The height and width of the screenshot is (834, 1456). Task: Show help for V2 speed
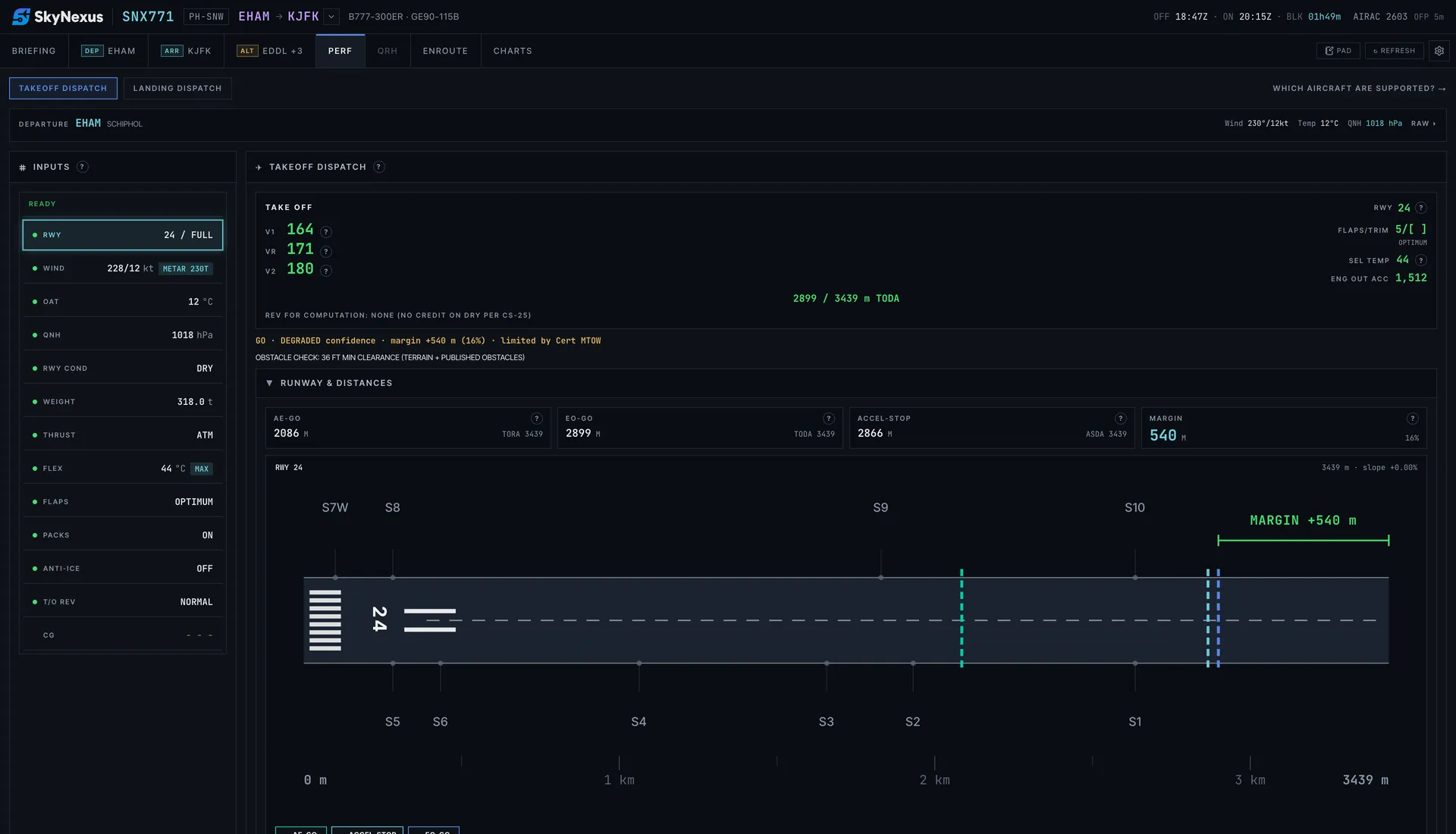tap(326, 271)
